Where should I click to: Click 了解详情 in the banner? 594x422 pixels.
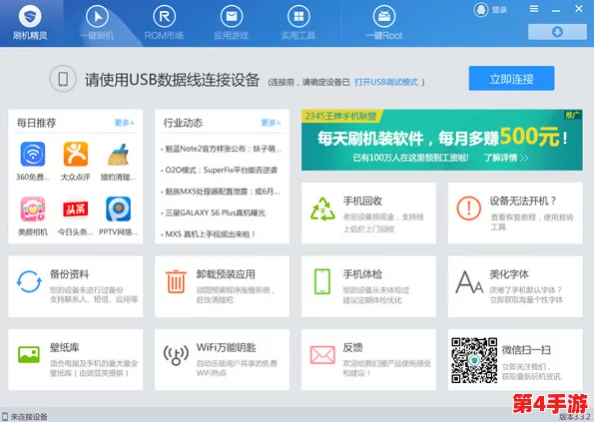(506, 158)
